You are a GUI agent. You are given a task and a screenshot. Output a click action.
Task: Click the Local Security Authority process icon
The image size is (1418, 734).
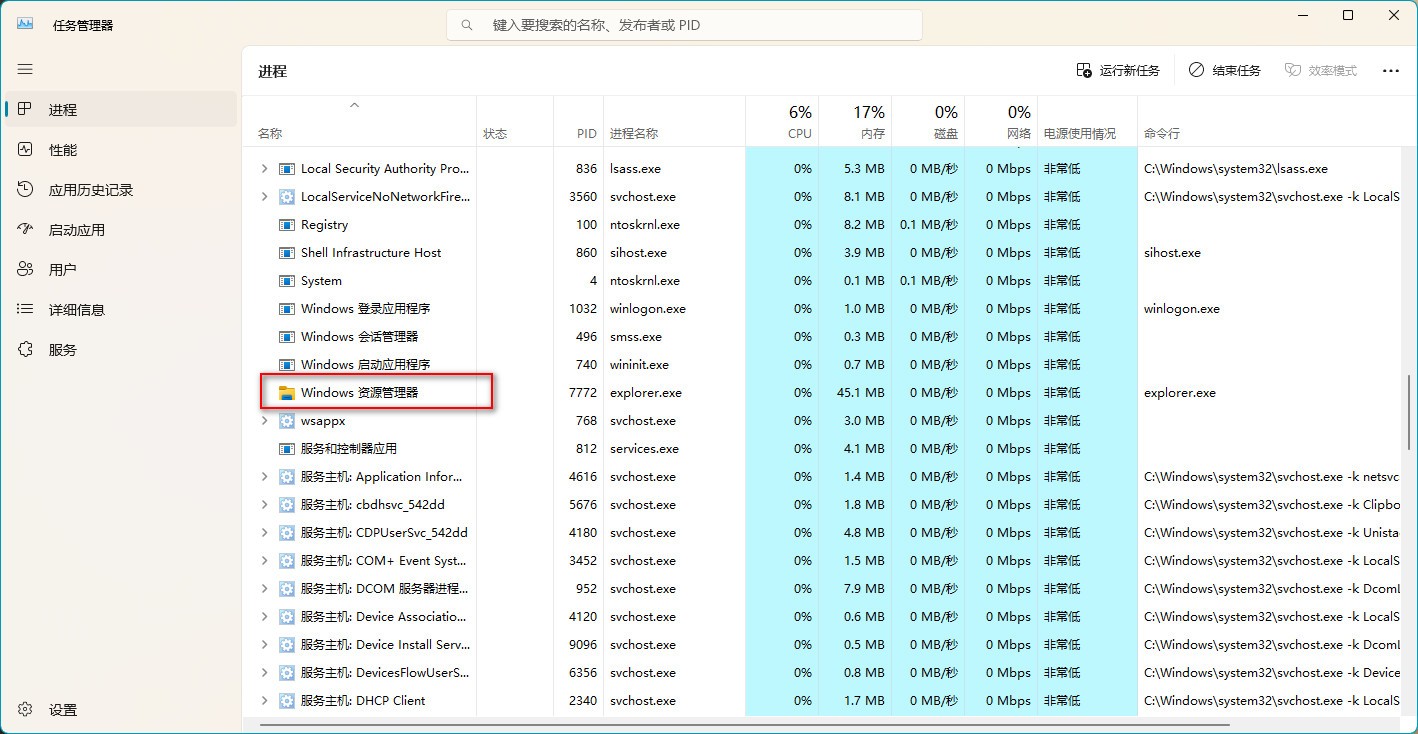tap(287, 169)
